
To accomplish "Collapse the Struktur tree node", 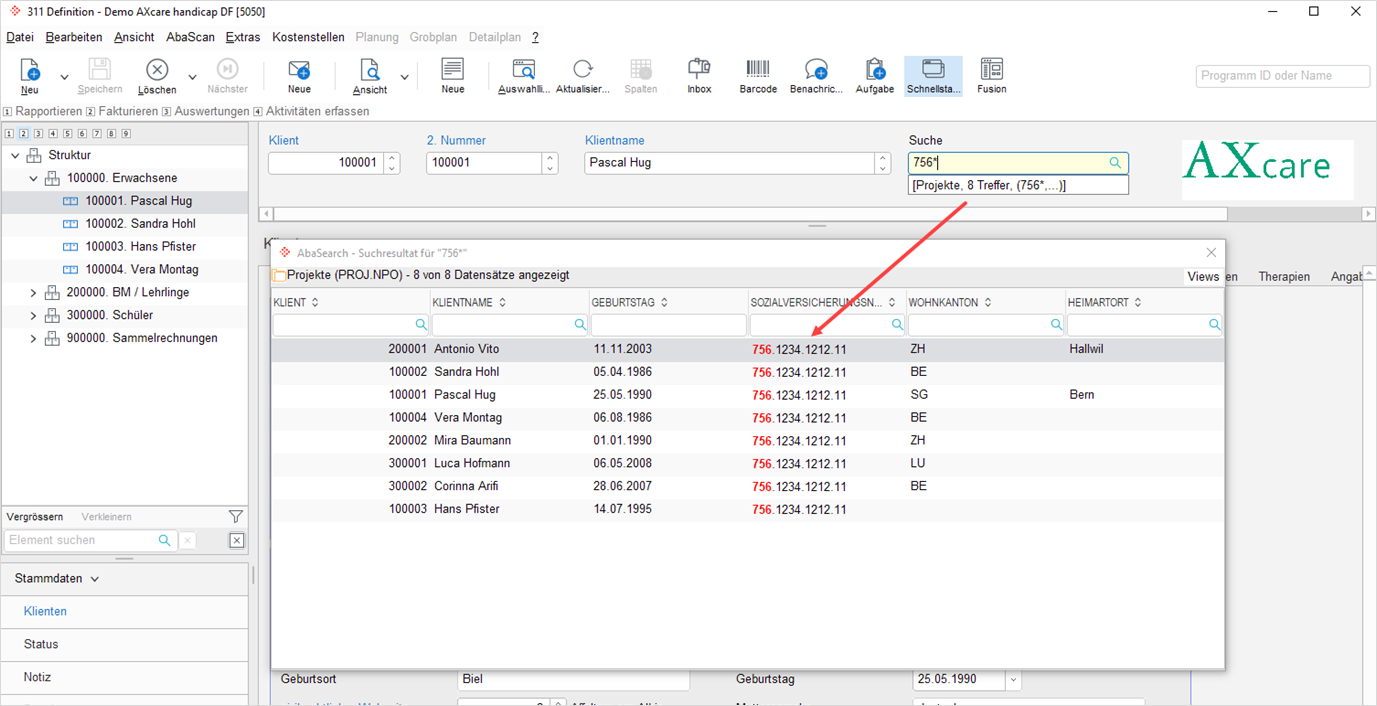I will [15, 156].
